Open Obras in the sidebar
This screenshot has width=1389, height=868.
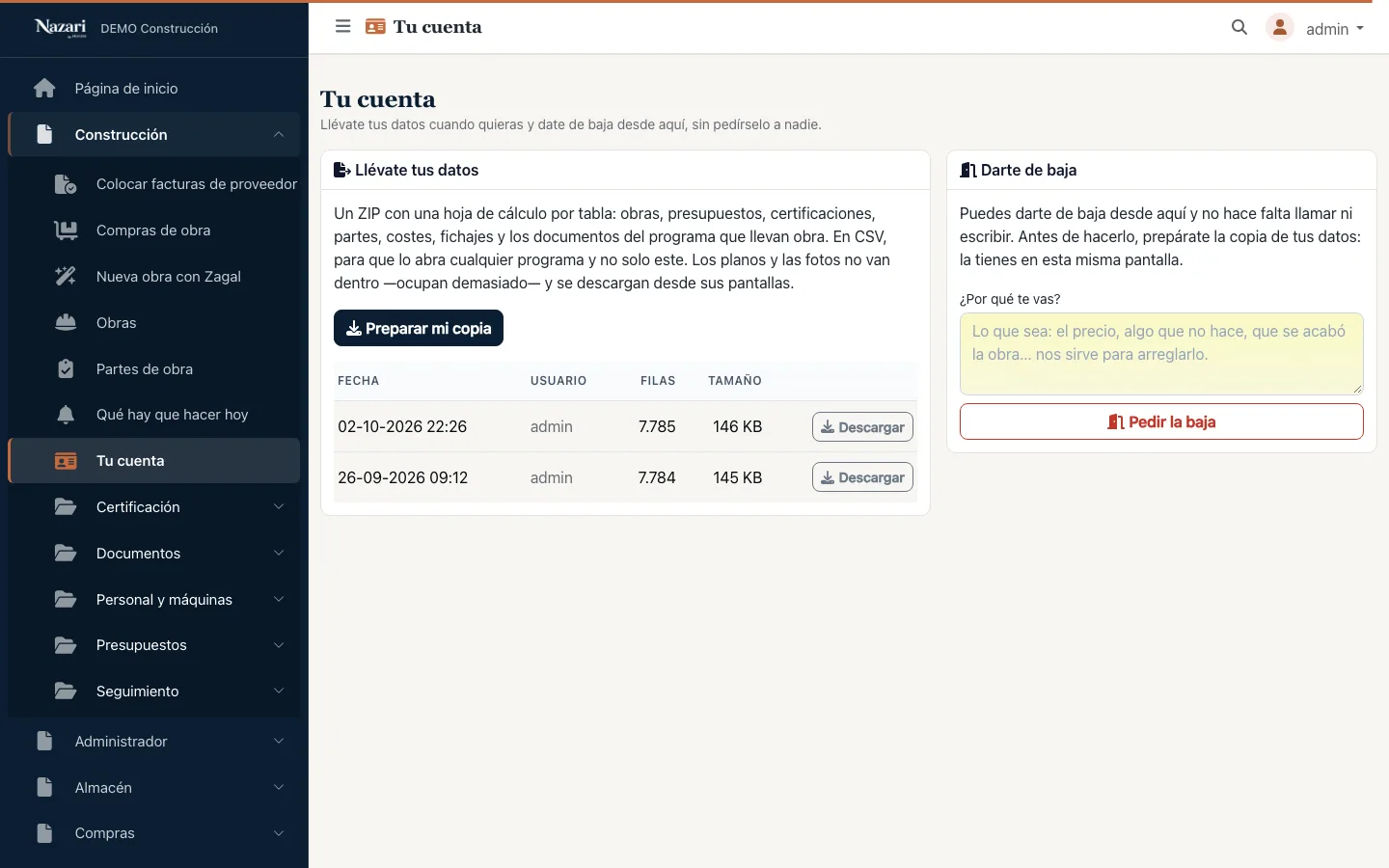(154, 323)
